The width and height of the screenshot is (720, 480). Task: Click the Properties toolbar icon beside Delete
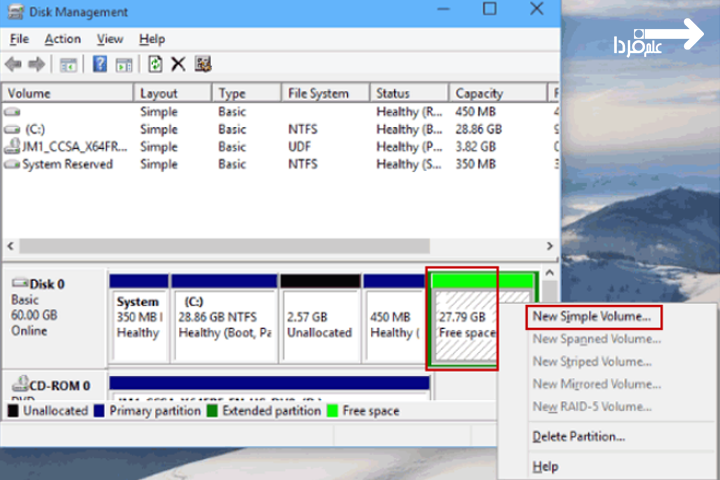202,64
